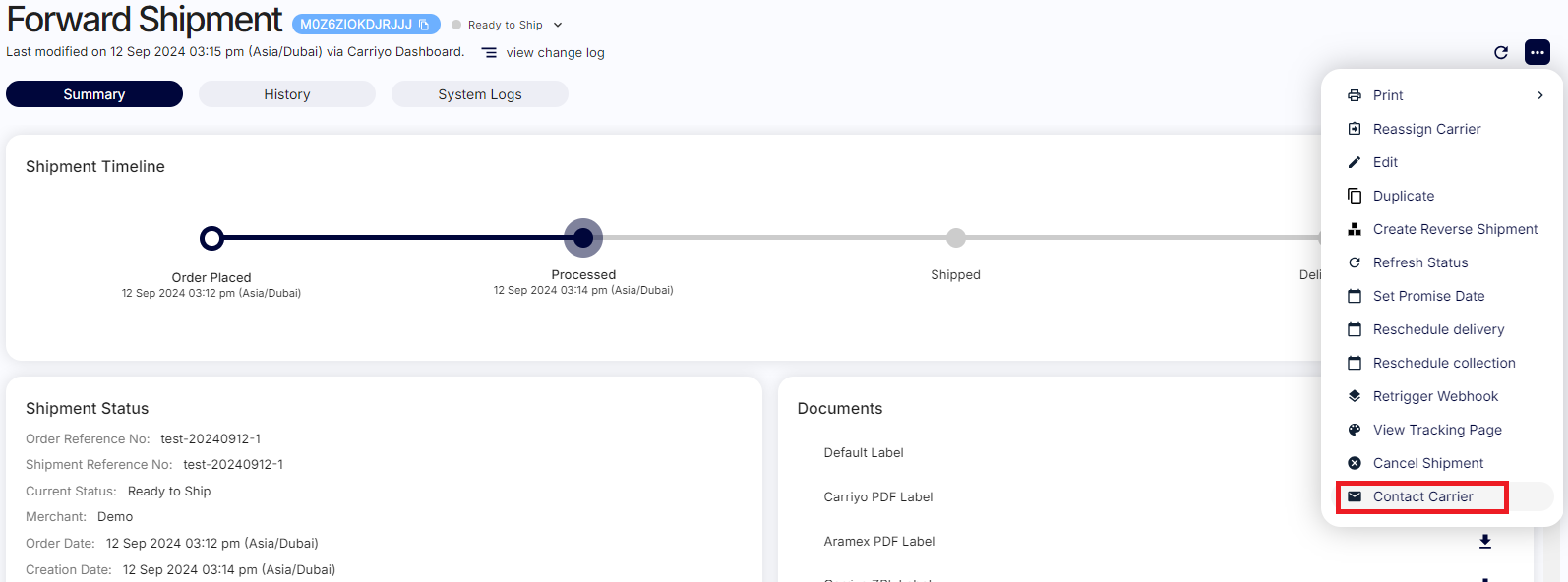Open the three-dot more actions menu
This screenshot has height=582, width=1568.
click(x=1537, y=52)
